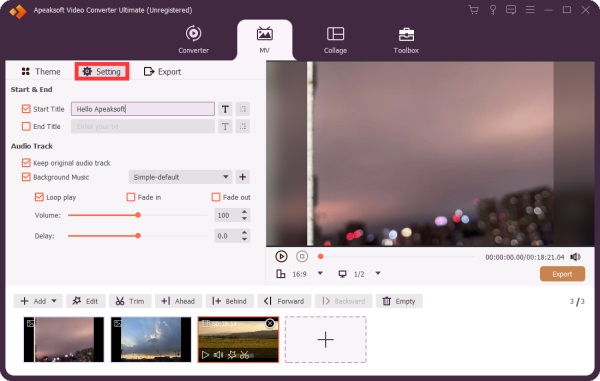Select the blue sky clouds thumbnail
This screenshot has width=600, height=381.
151,339
